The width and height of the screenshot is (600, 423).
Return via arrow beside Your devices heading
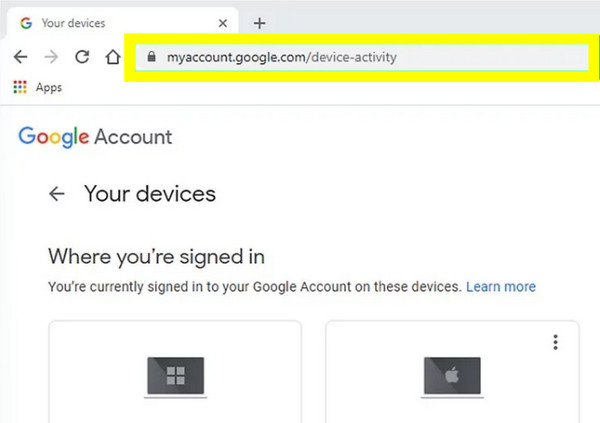[x=57, y=194]
